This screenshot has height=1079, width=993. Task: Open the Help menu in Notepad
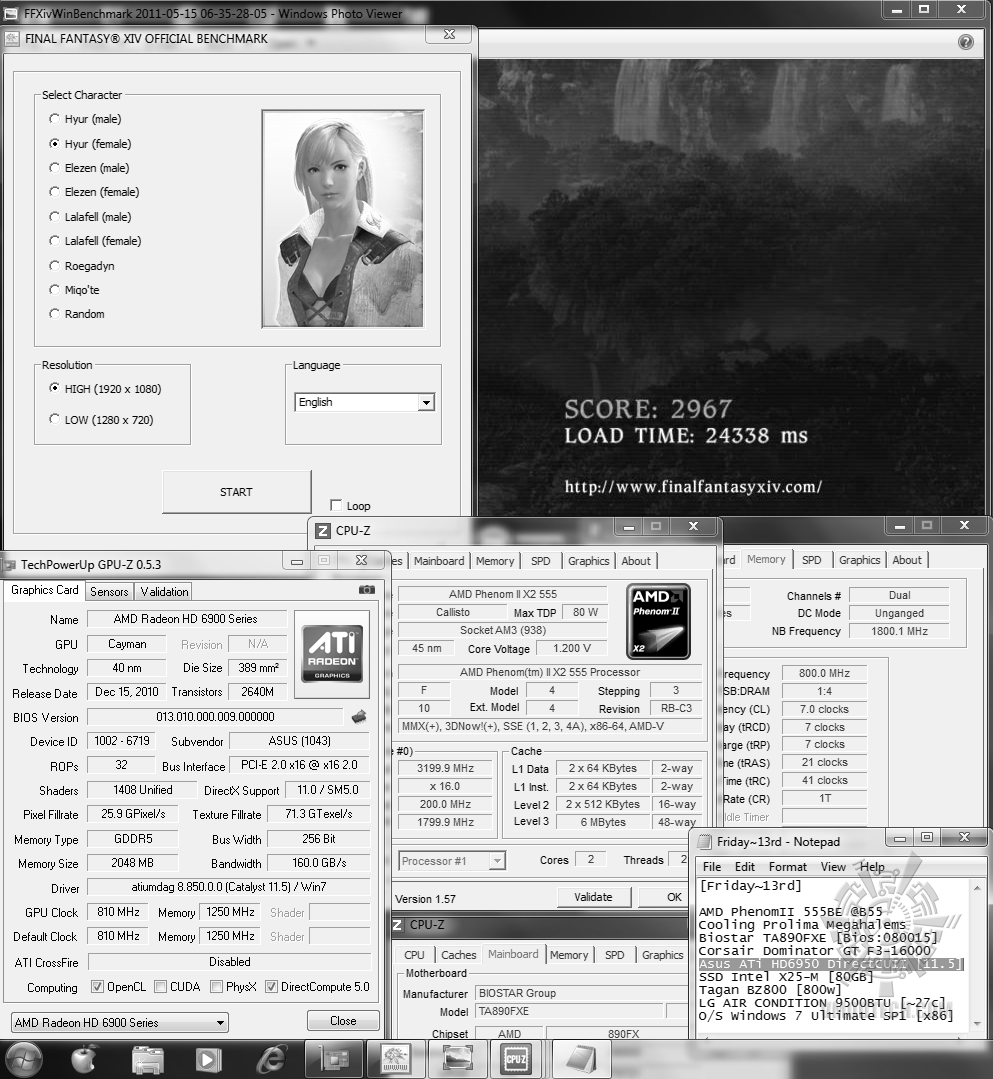pyautogui.click(x=872, y=867)
